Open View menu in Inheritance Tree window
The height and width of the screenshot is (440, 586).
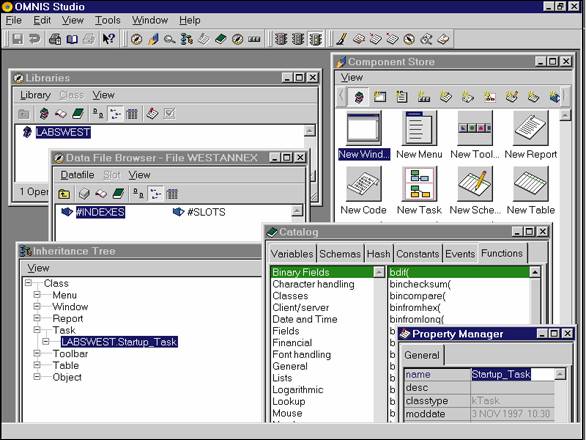[x=38, y=268]
